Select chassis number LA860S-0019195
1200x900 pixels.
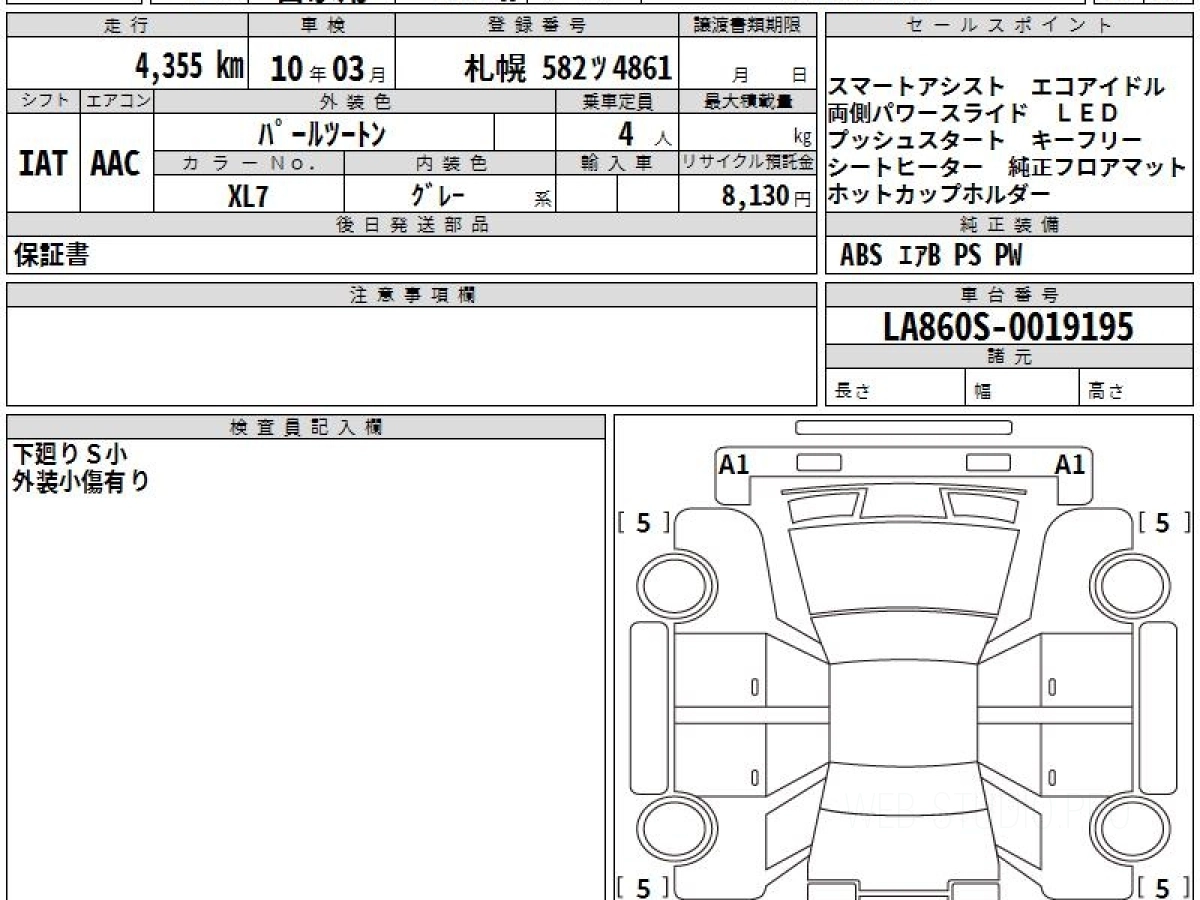[x=1009, y=326]
